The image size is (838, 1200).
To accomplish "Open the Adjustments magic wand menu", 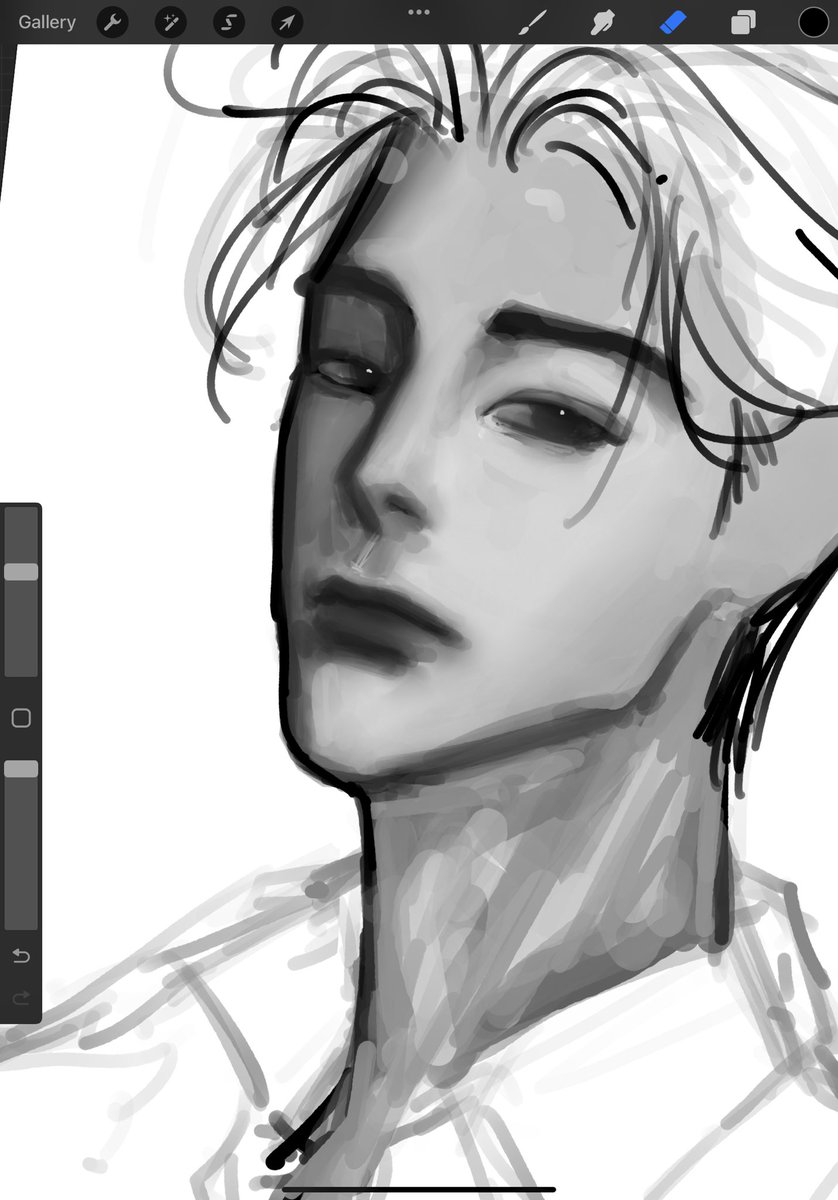I will tap(170, 22).
